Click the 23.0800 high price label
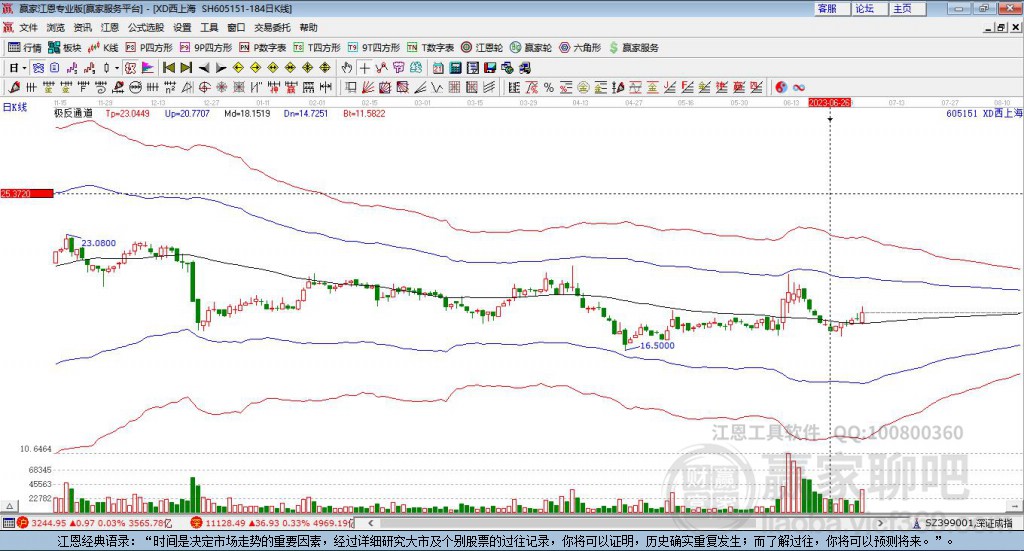 [x=99, y=243]
